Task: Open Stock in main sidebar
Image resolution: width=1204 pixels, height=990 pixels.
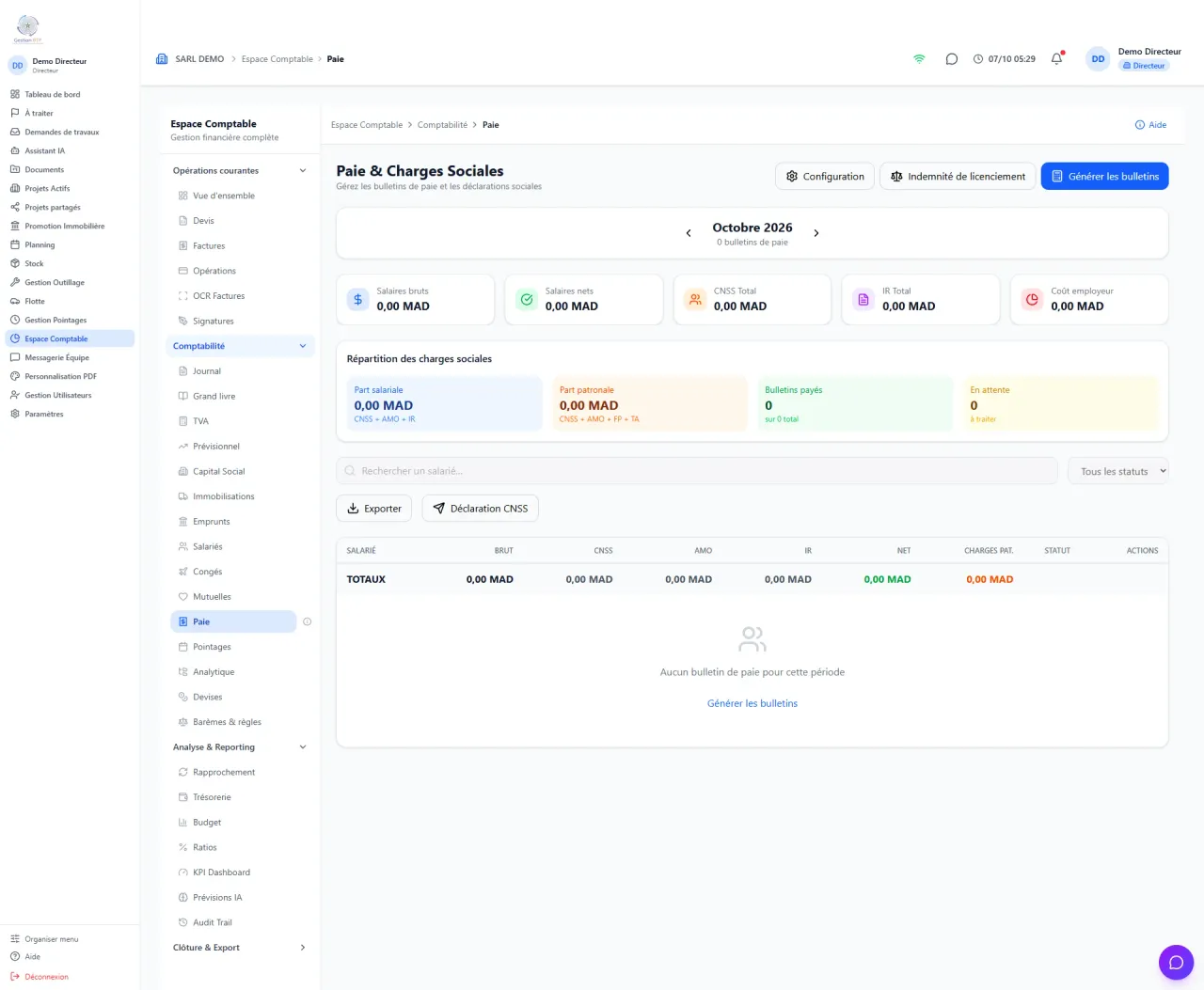Action: (x=68, y=263)
